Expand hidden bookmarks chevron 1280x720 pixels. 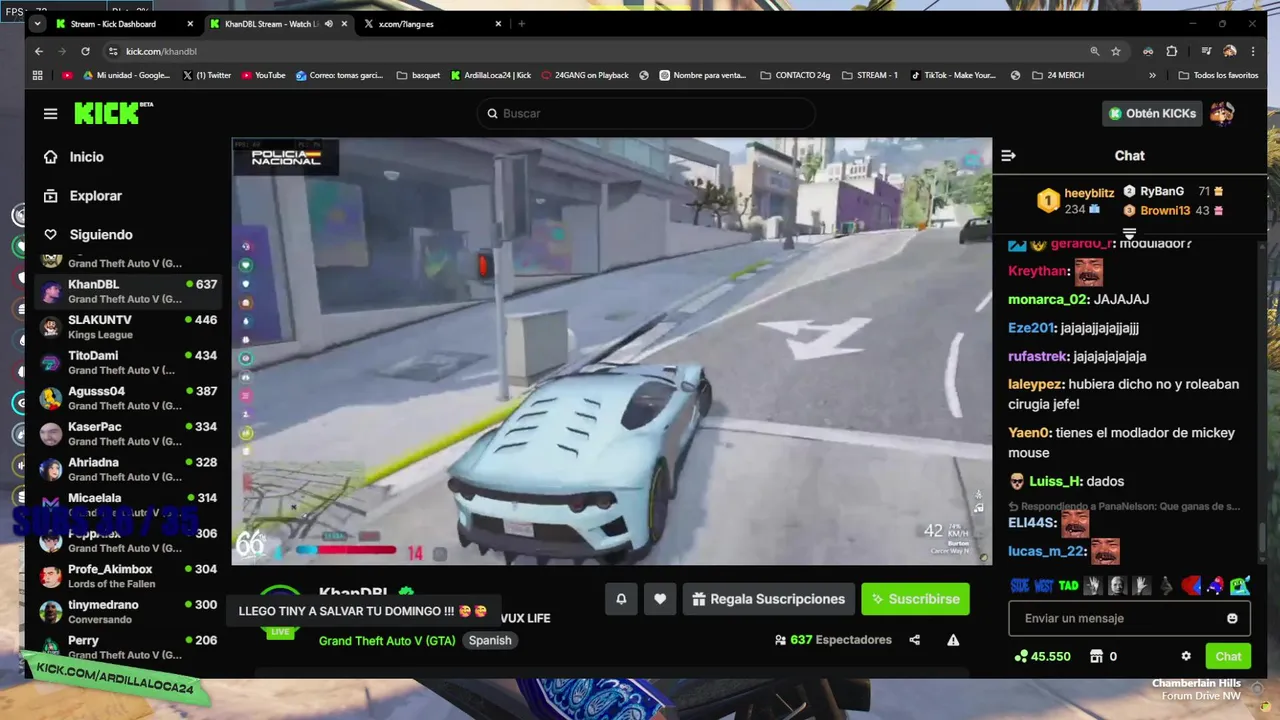pos(1152,75)
